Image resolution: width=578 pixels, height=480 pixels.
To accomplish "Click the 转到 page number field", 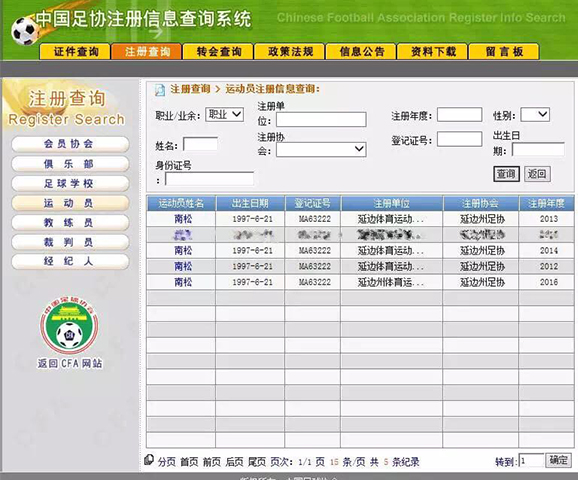I will coord(531,460).
